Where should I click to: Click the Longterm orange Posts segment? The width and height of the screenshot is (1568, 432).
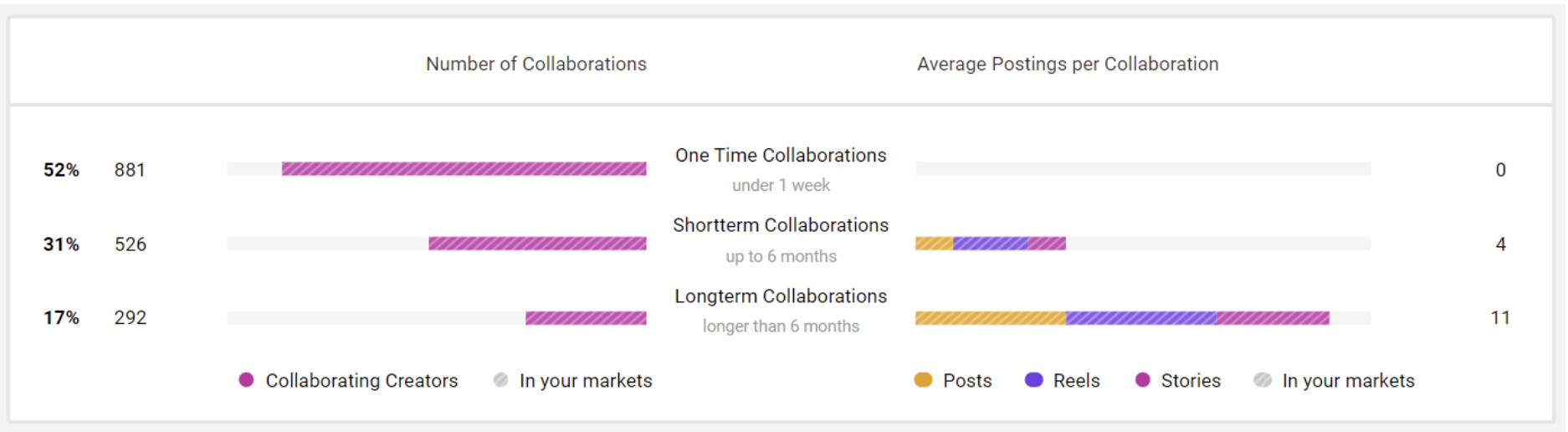coord(991,318)
